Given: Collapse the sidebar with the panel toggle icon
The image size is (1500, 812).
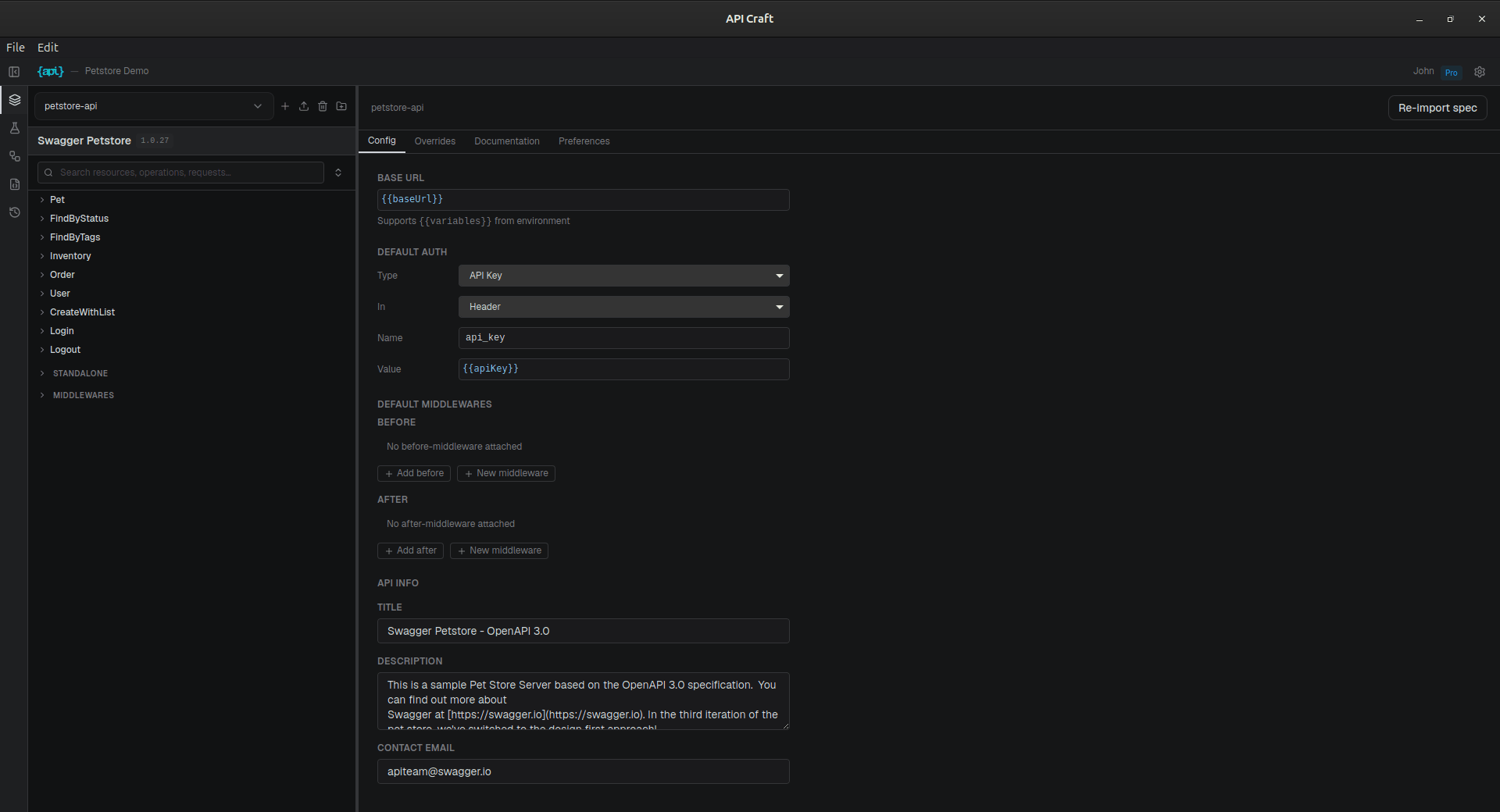Looking at the screenshot, I should tap(14, 72).
